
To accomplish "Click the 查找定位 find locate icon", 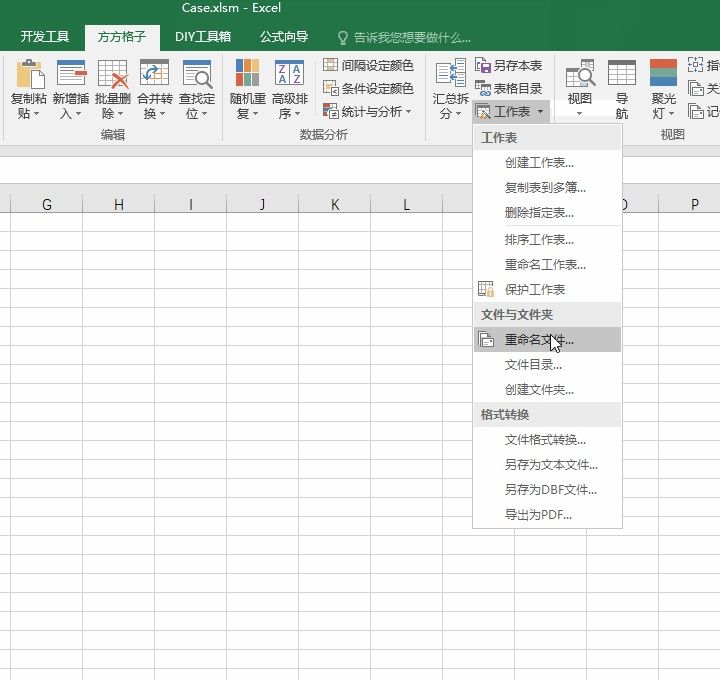I will click(x=197, y=74).
